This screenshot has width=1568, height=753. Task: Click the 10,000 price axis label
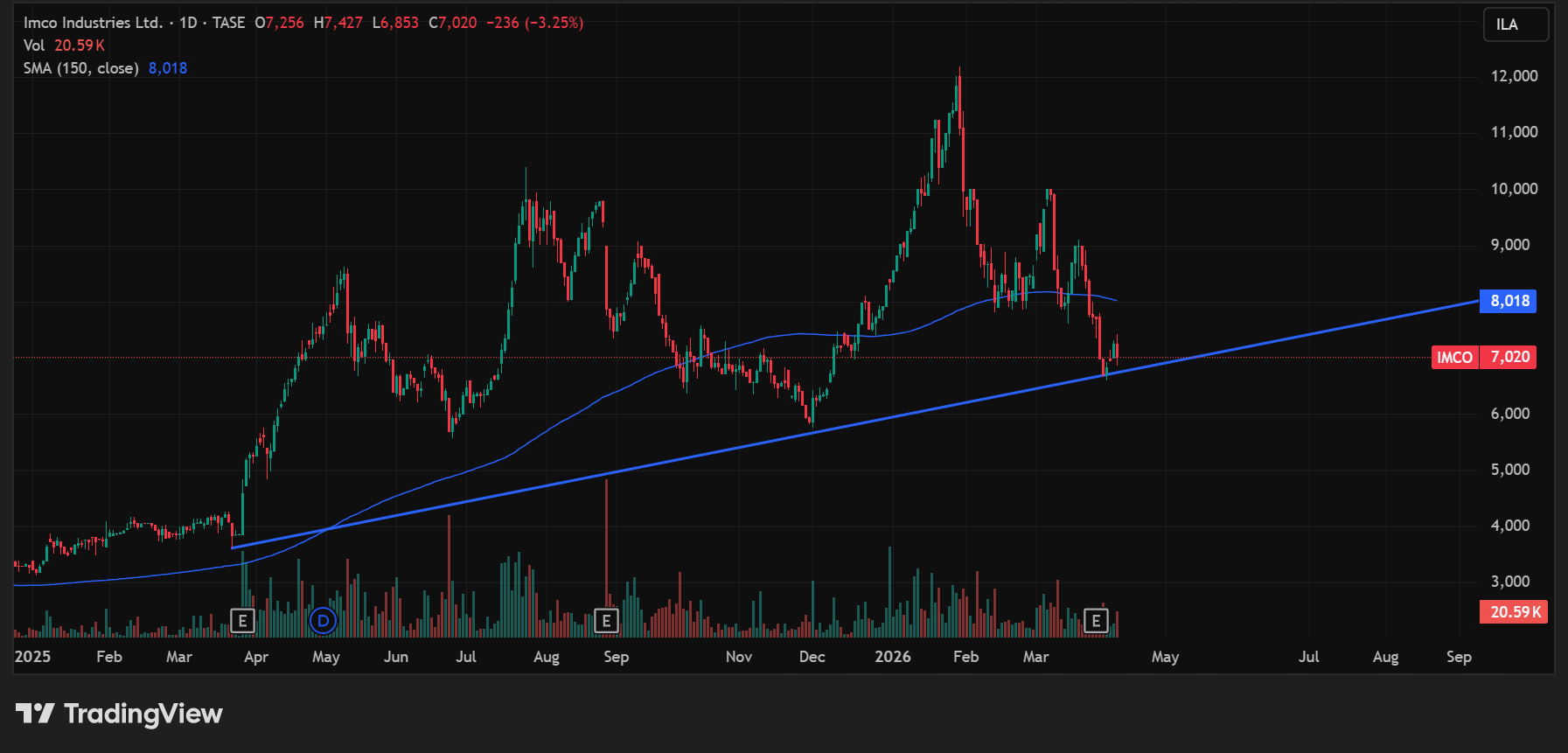pos(1514,189)
